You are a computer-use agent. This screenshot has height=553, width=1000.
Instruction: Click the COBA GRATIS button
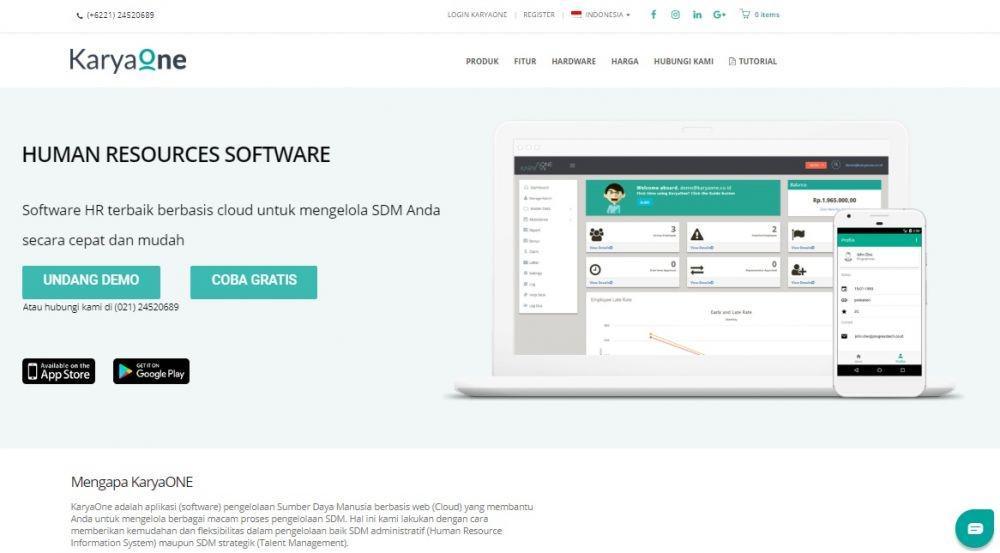click(254, 282)
